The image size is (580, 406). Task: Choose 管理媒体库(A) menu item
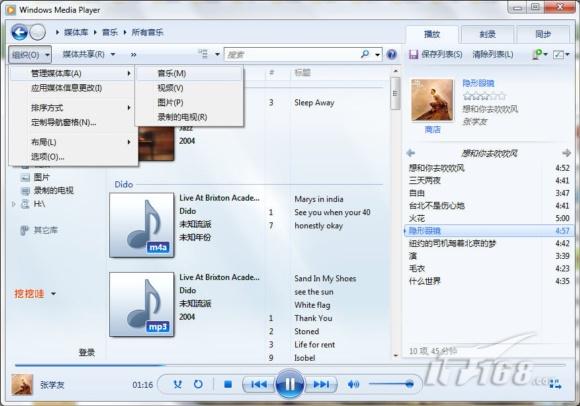(72, 73)
